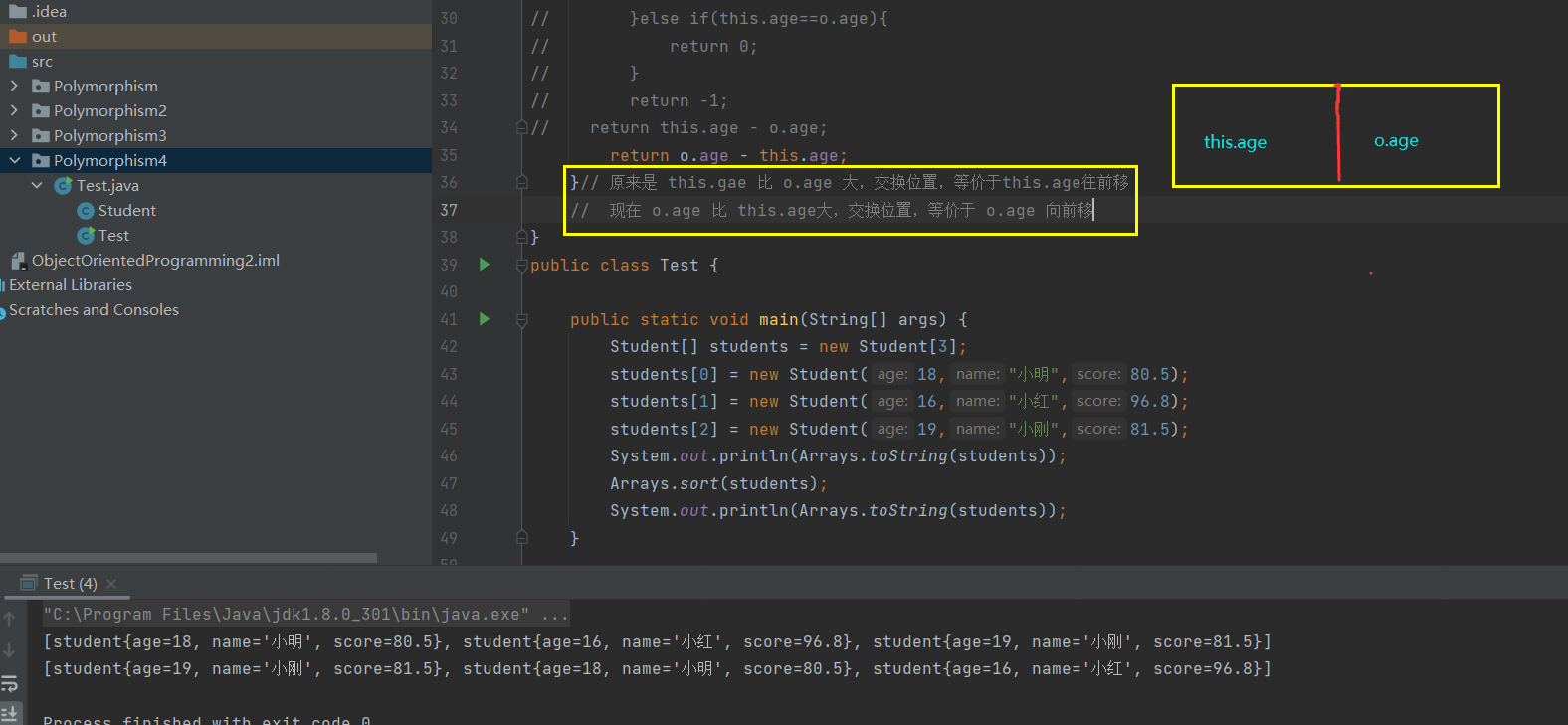Fold the method end marker at line 36
Viewport: 1568px width, 725px height.
[521, 182]
